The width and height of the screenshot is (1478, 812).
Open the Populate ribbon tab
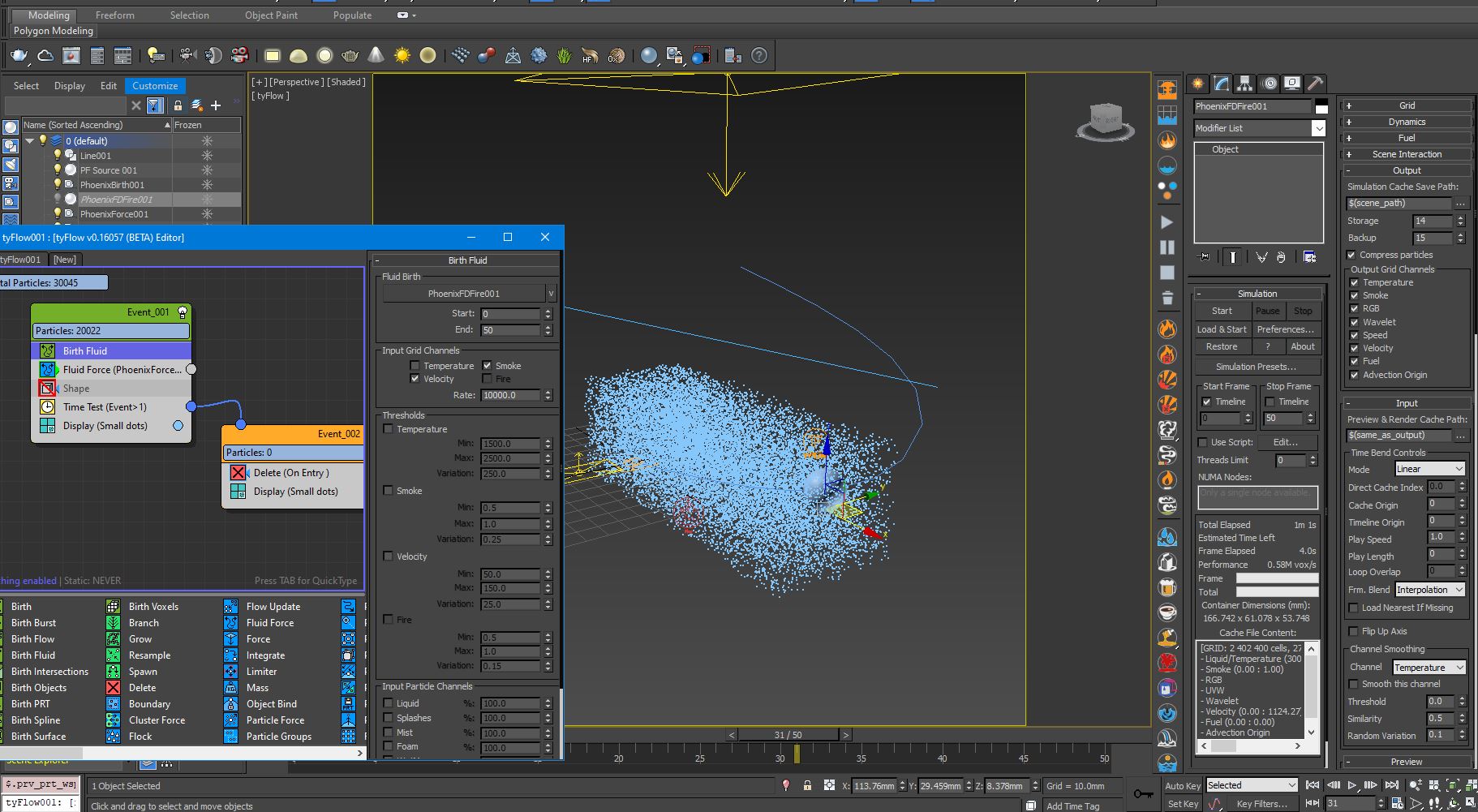point(352,15)
